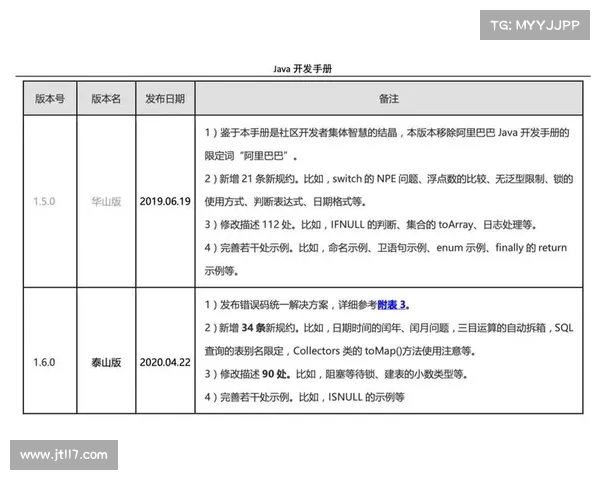Click the line about 修改描述 112 处
The width and height of the screenshot is (600, 480).
click(370, 225)
